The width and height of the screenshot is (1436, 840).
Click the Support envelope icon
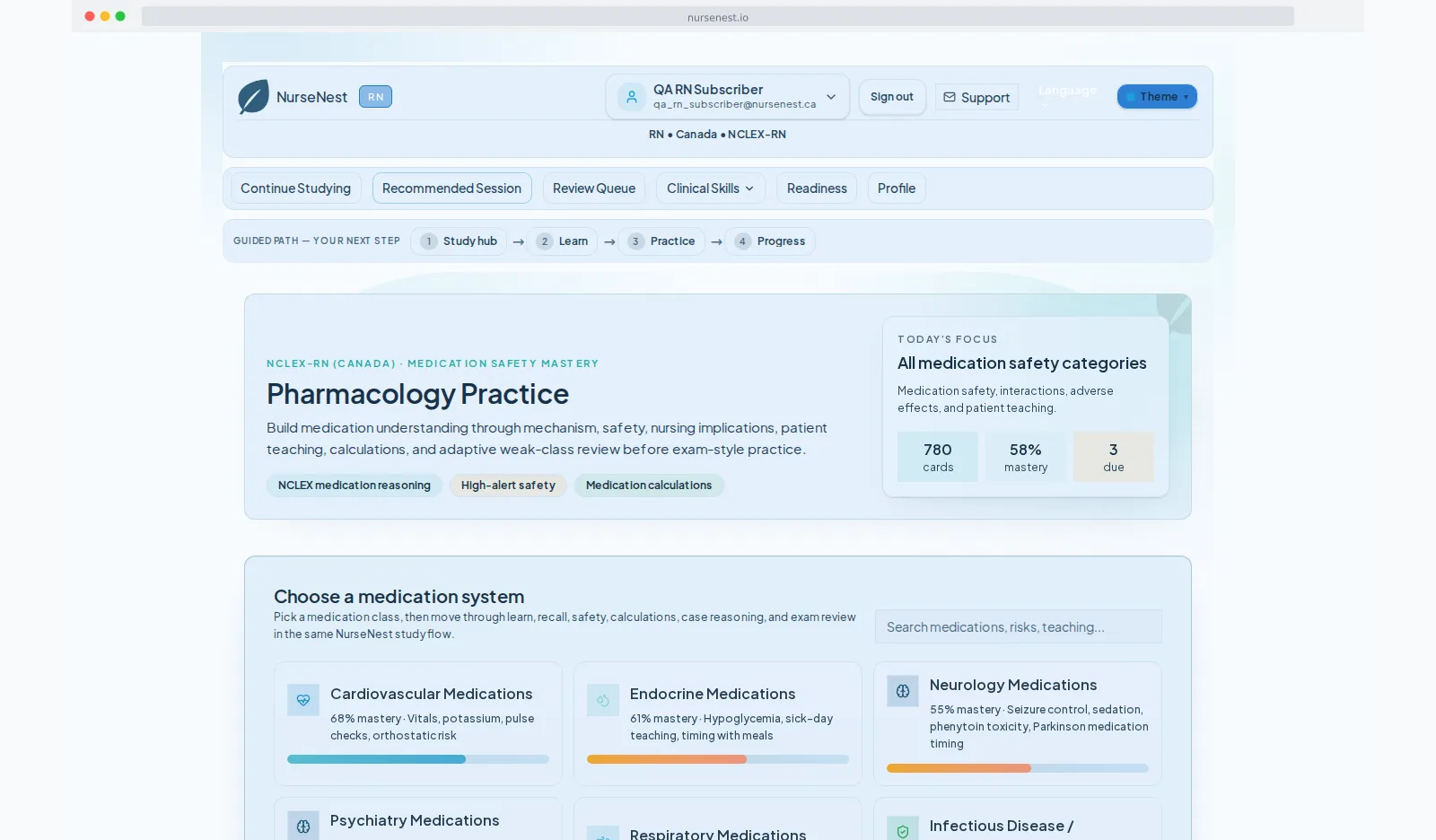[950, 97]
